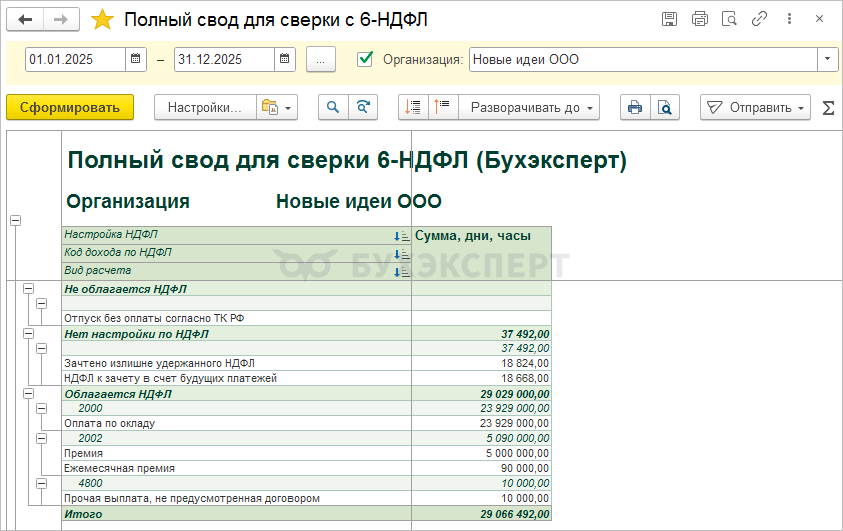
Task: Add report to favorites with star icon
Action: 102,19
